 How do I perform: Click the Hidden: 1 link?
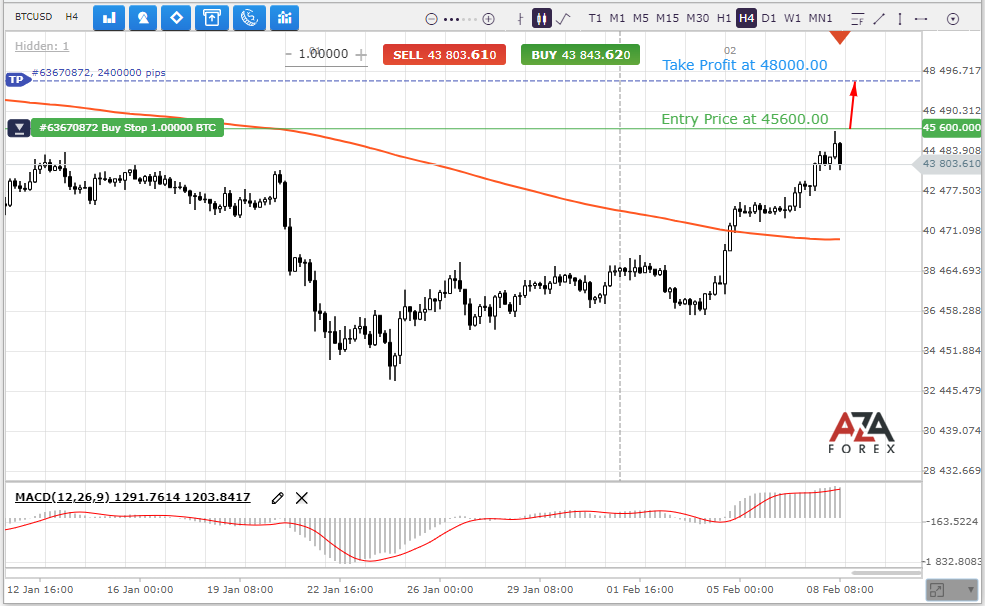[41, 46]
